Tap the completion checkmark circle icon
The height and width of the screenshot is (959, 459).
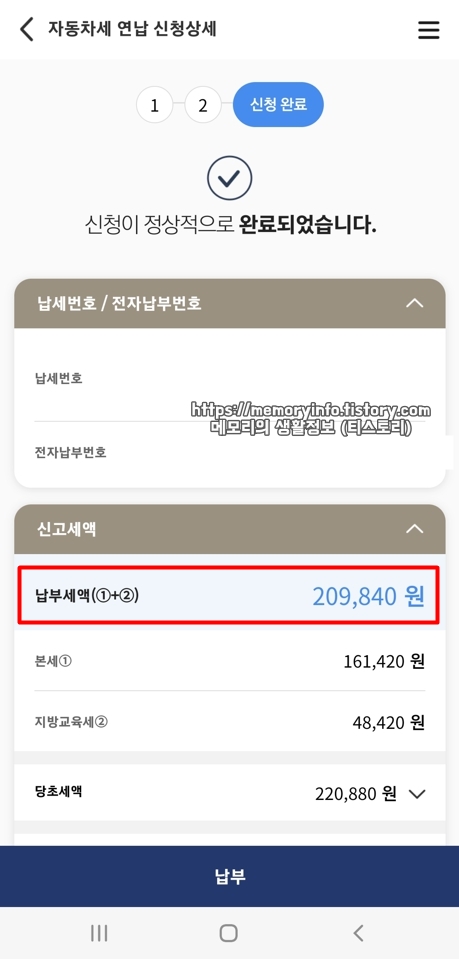point(230,178)
